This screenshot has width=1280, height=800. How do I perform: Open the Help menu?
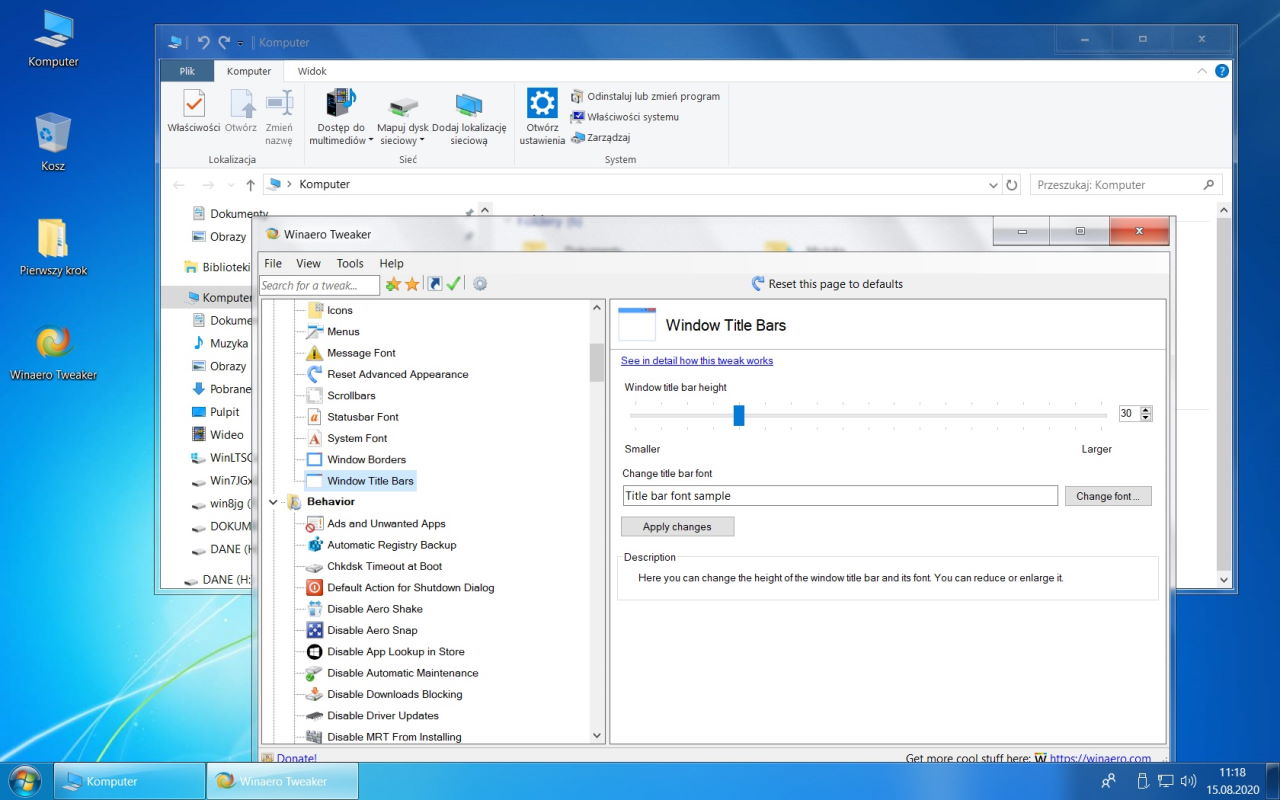[391, 263]
